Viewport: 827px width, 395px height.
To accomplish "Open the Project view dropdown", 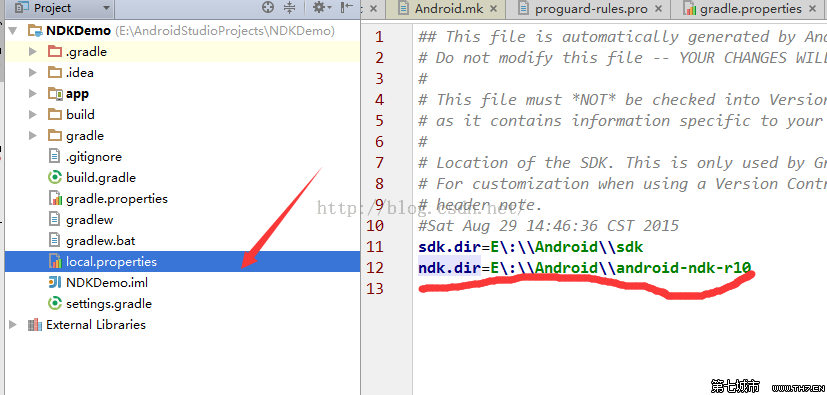I will point(63,8).
